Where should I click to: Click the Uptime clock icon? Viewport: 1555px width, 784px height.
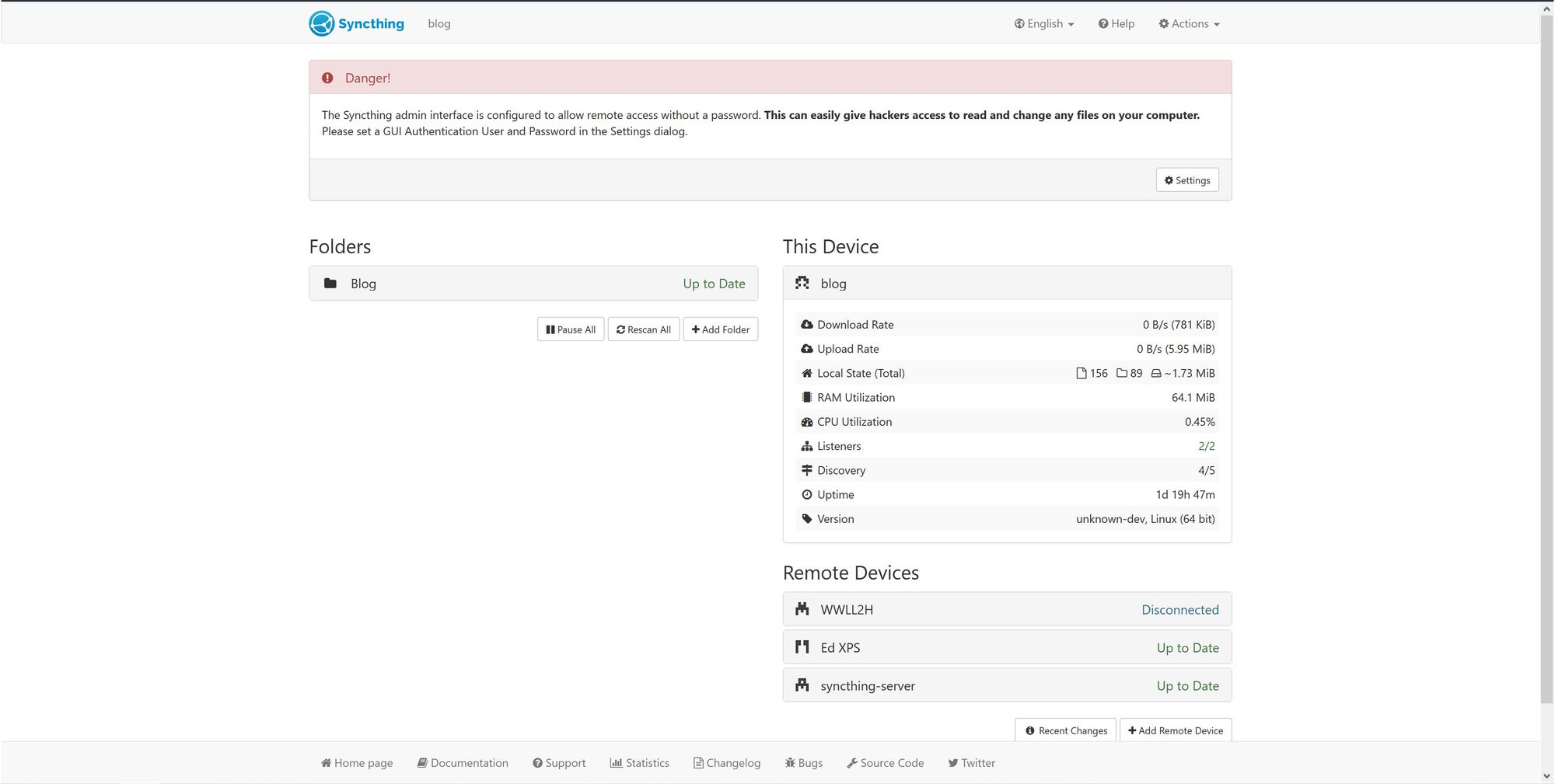point(807,494)
